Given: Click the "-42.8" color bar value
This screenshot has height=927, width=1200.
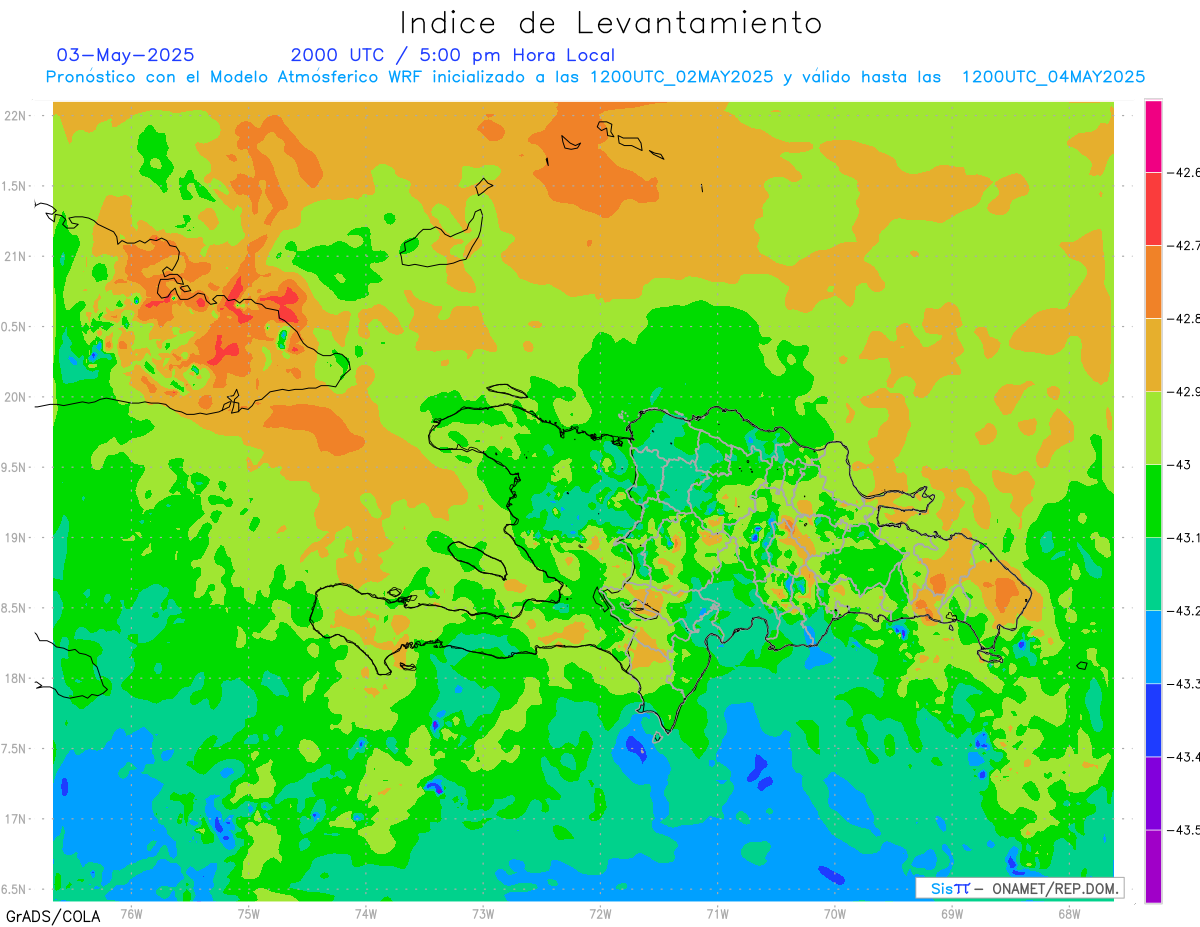Looking at the screenshot, I should pyautogui.click(x=1185, y=319).
